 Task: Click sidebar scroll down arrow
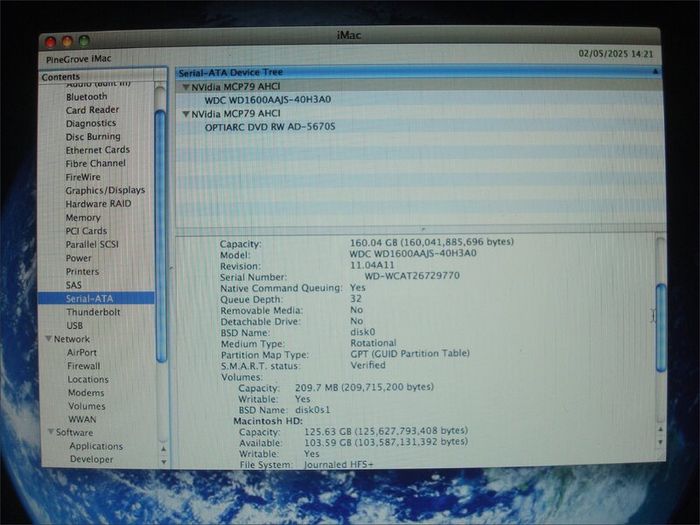click(164, 462)
